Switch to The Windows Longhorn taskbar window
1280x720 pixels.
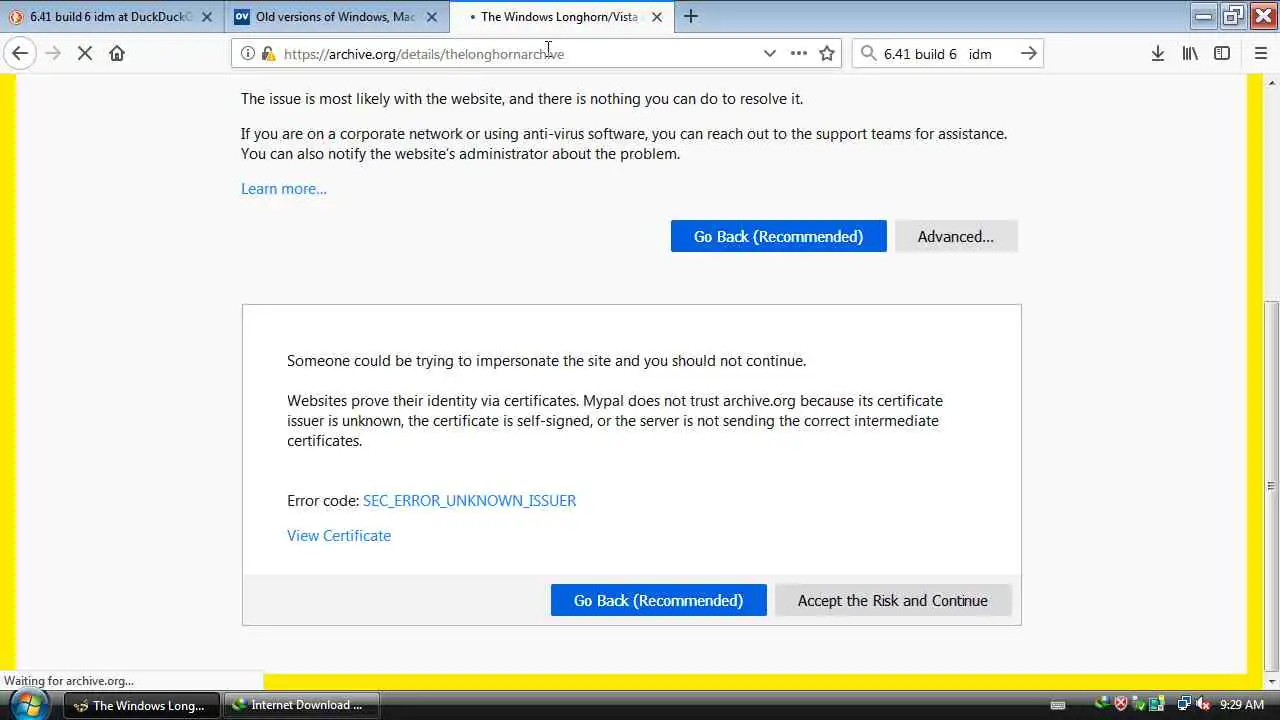click(x=140, y=705)
